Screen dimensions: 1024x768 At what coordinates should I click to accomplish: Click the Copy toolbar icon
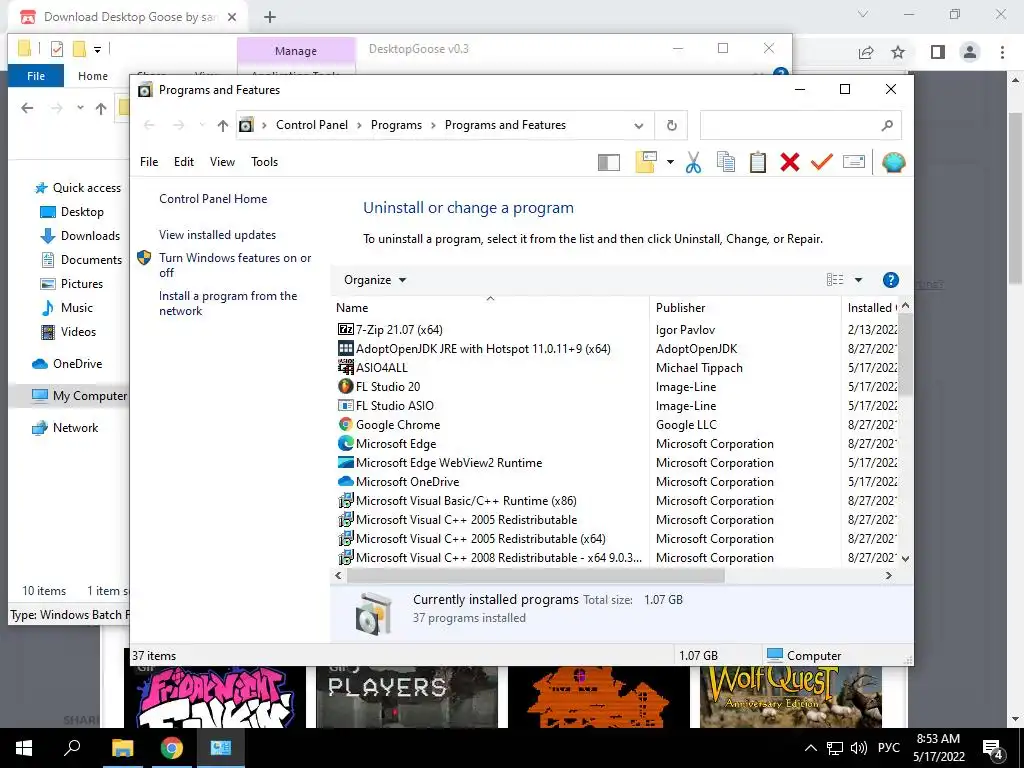tap(726, 162)
